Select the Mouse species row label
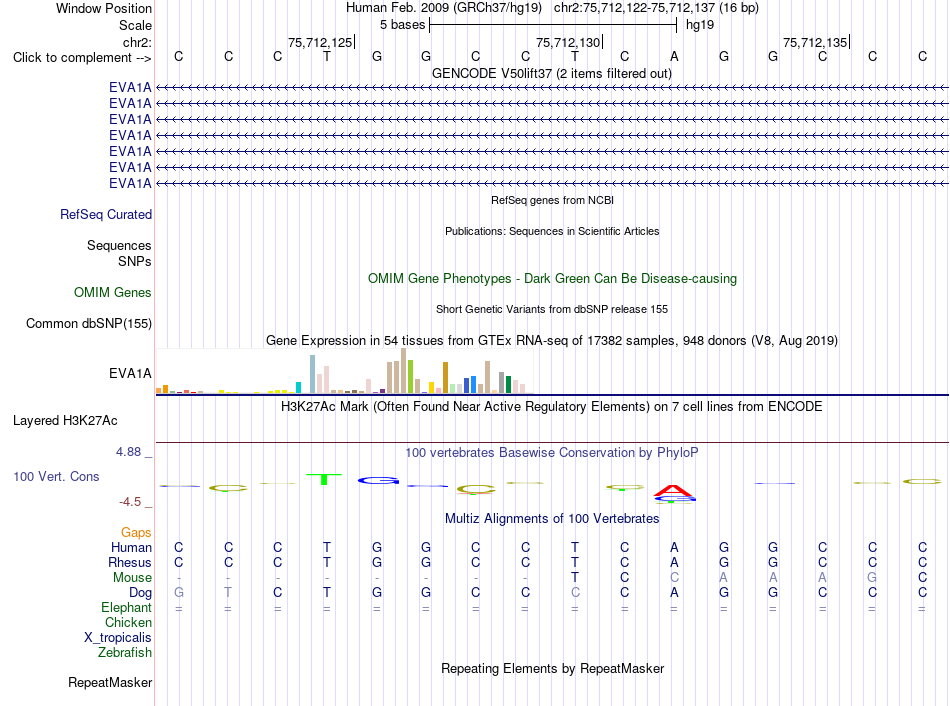Viewport: 950px width, 706px height. [132, 578]
